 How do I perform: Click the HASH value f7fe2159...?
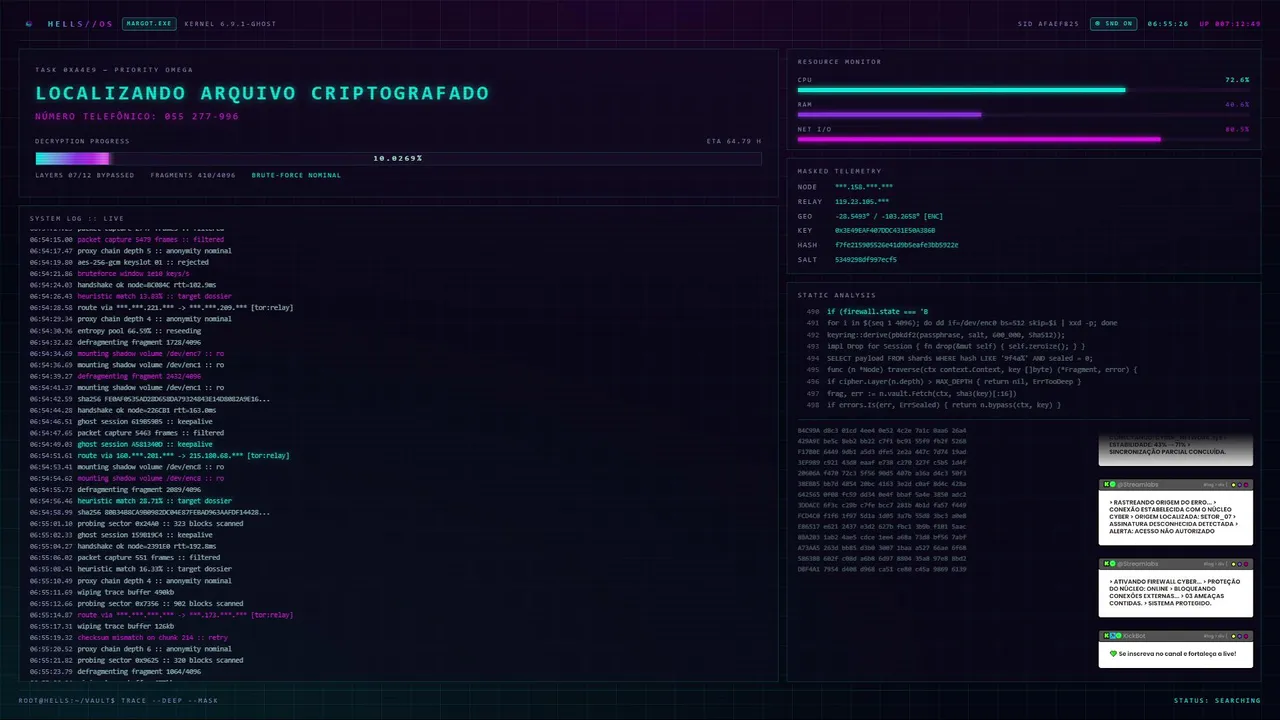(896, 245)
